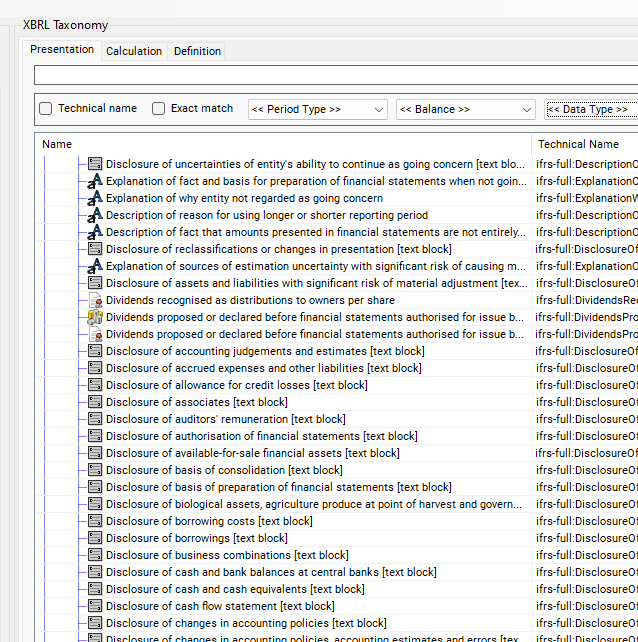Click the text block icon beside Disclosure of associates

tap(95, 402)
